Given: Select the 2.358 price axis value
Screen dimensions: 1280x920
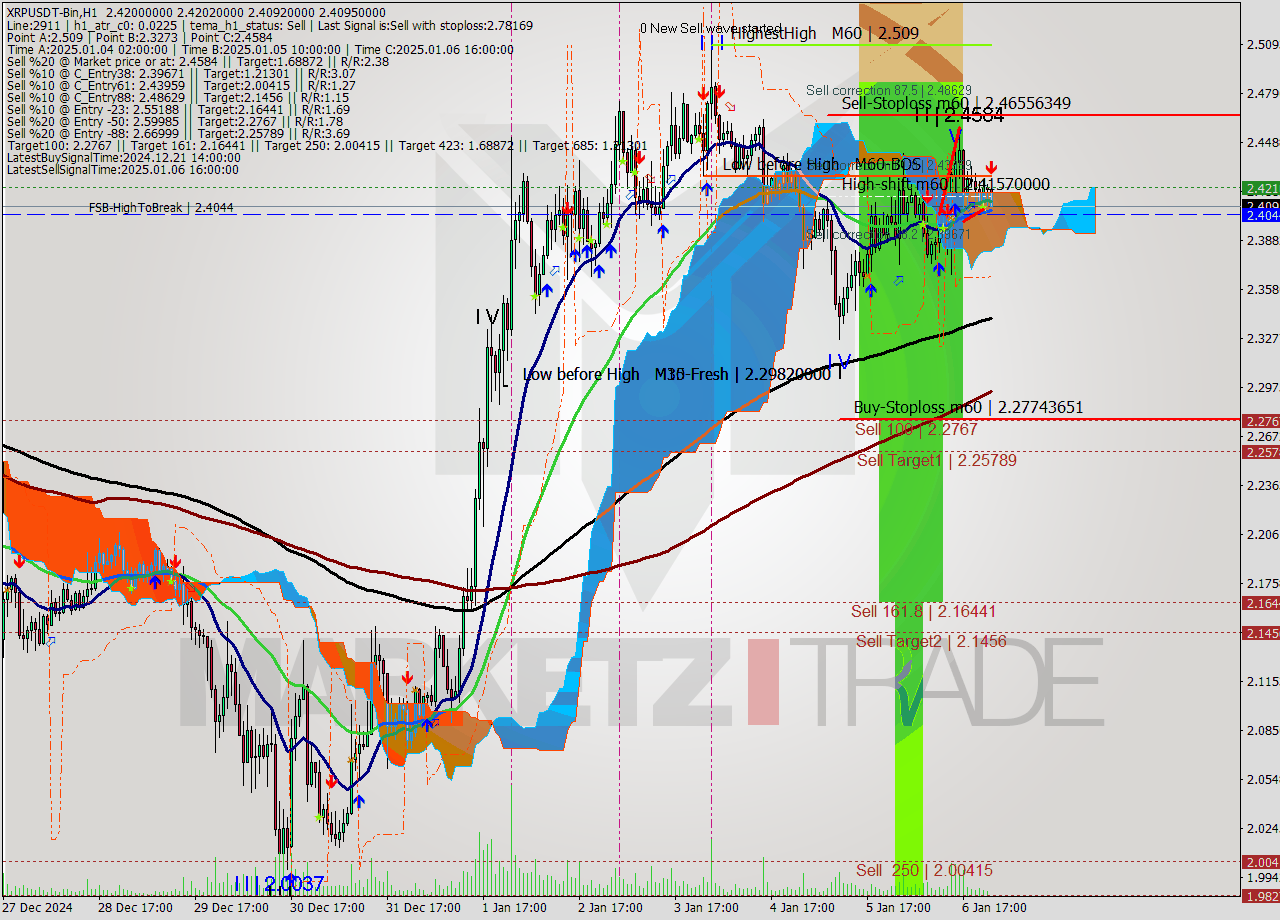Looking at the screenshot, I should (x=1262, y=289).
